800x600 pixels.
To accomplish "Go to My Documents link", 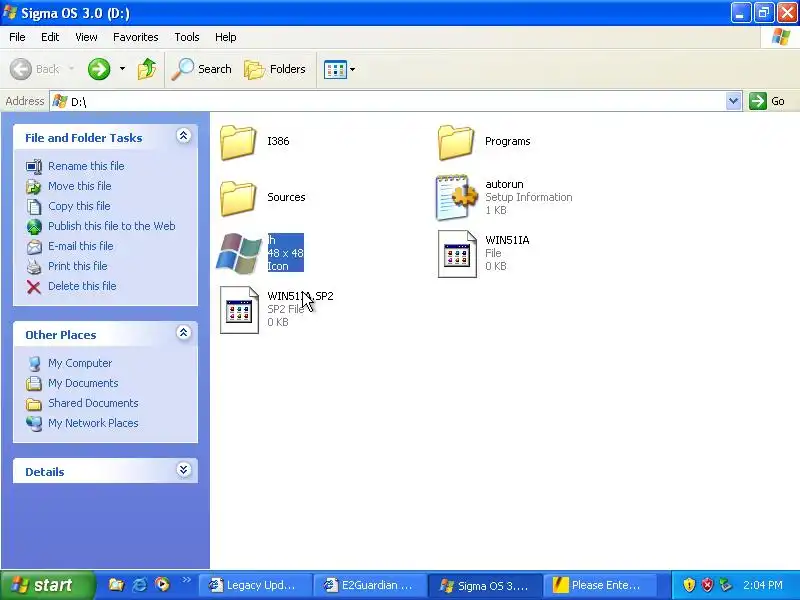I will (x=83, y=383).
